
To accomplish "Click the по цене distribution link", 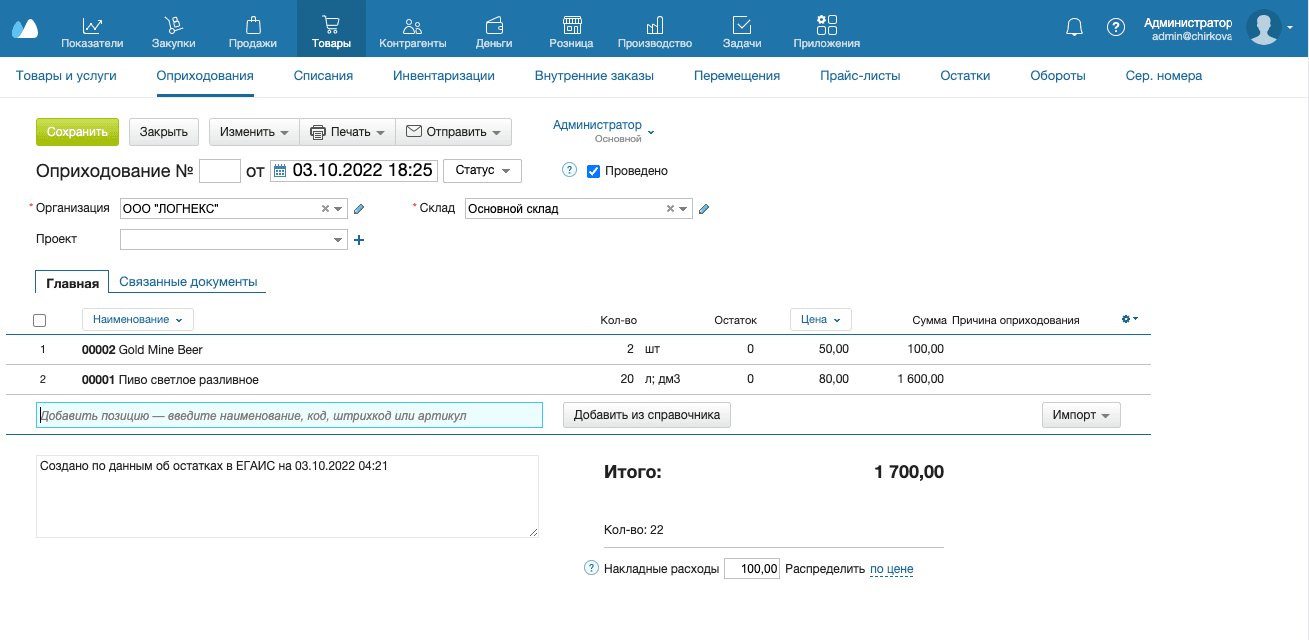I will (x=891, y=569).
